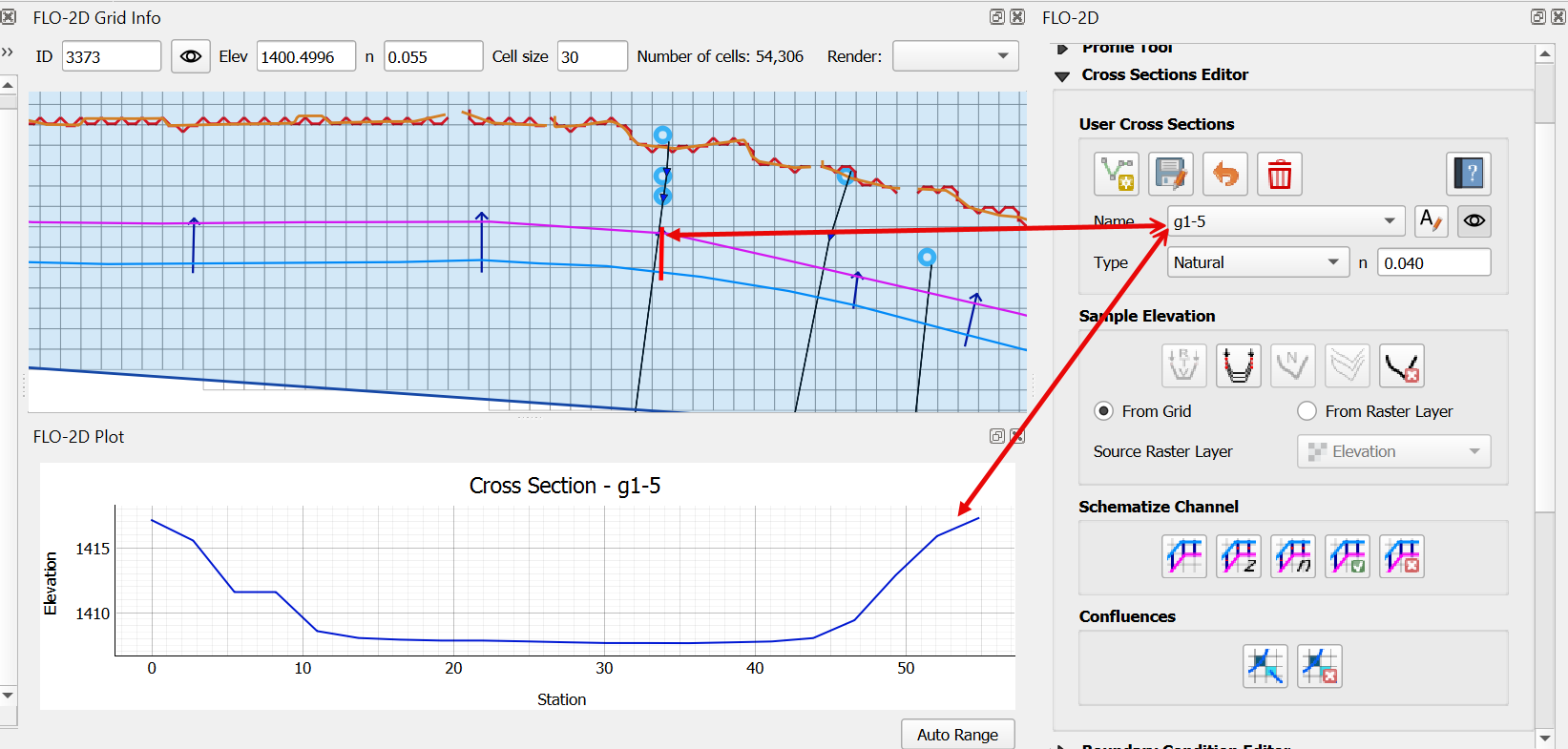Open the Type dropdown showing Natural
1568x749 pixels.
pos(1257,262)
